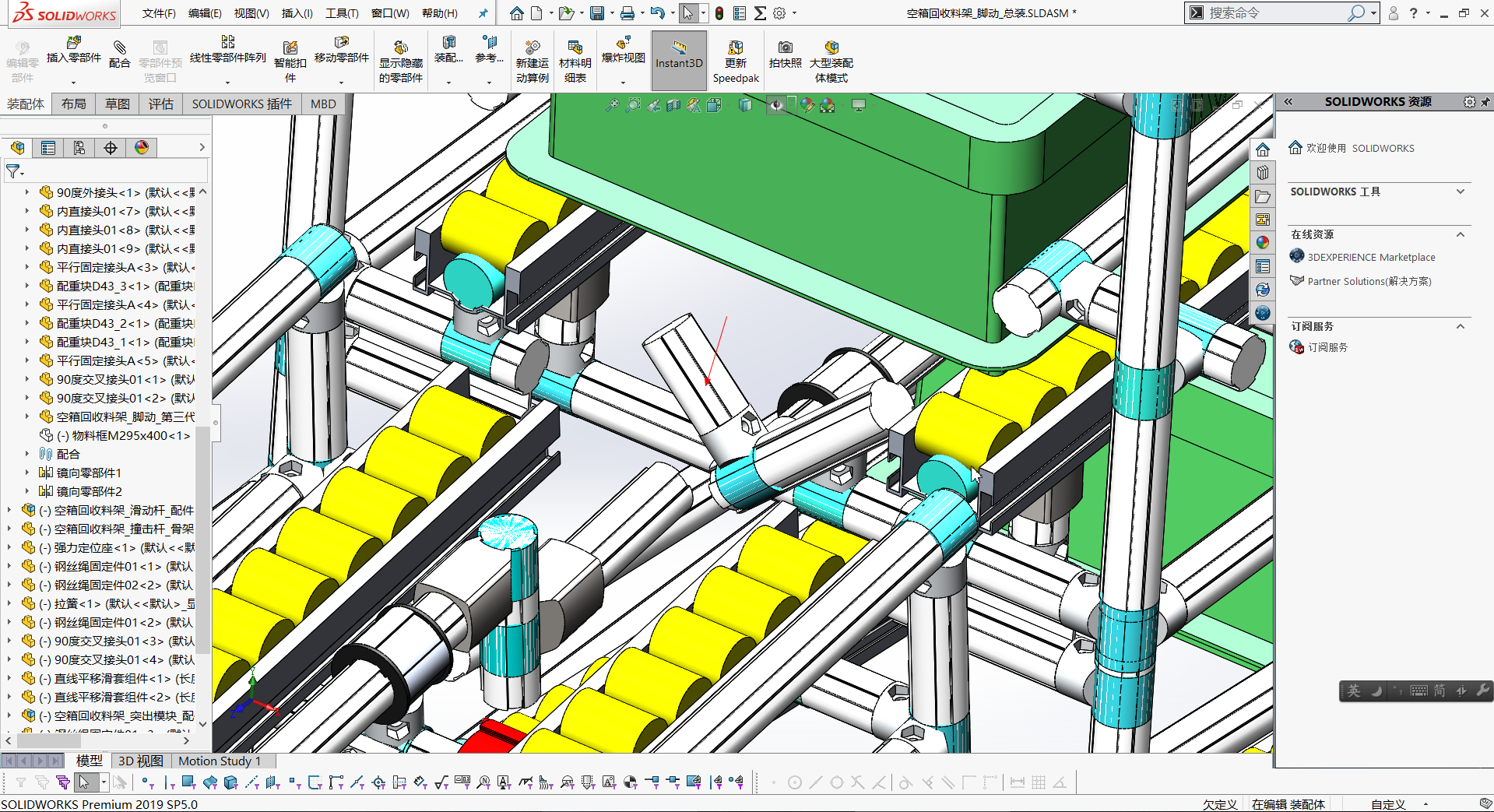
Task: Take a snapshot with 拍快照
Action: point(785,54)
